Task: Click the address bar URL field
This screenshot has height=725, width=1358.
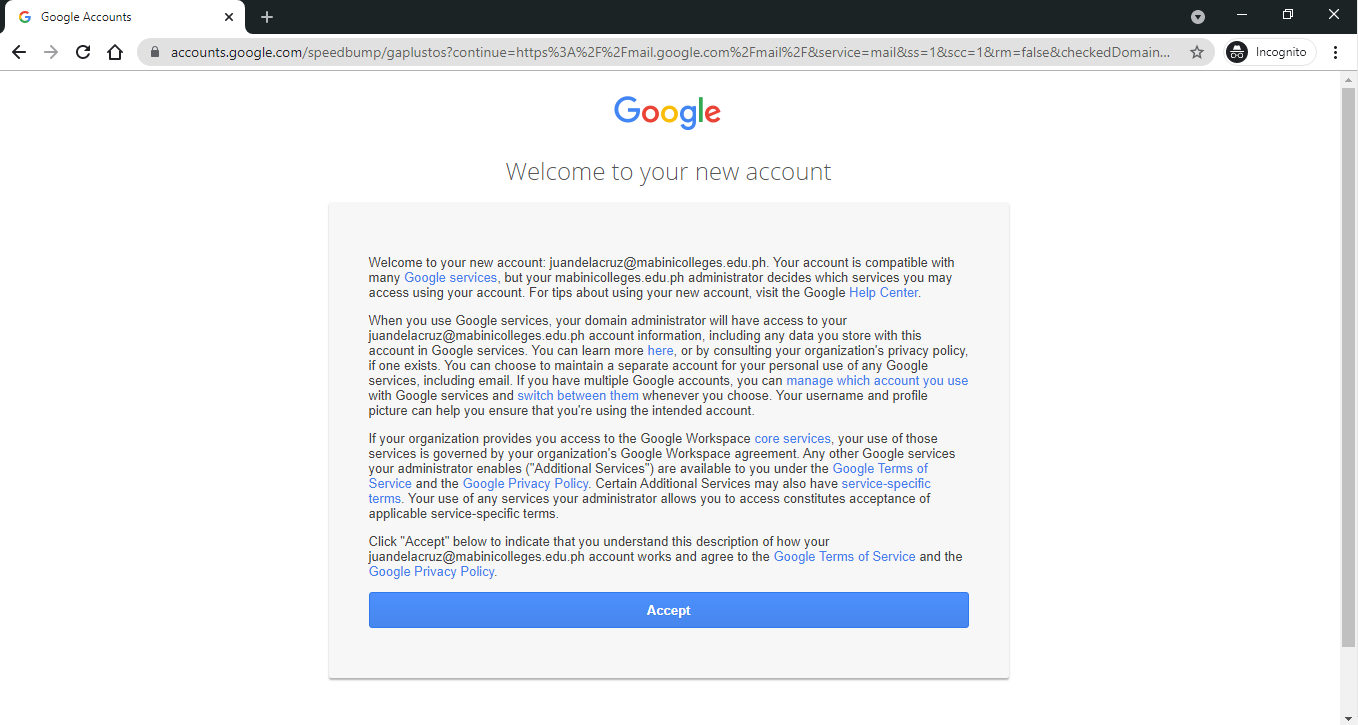Action: coord(670,52)
